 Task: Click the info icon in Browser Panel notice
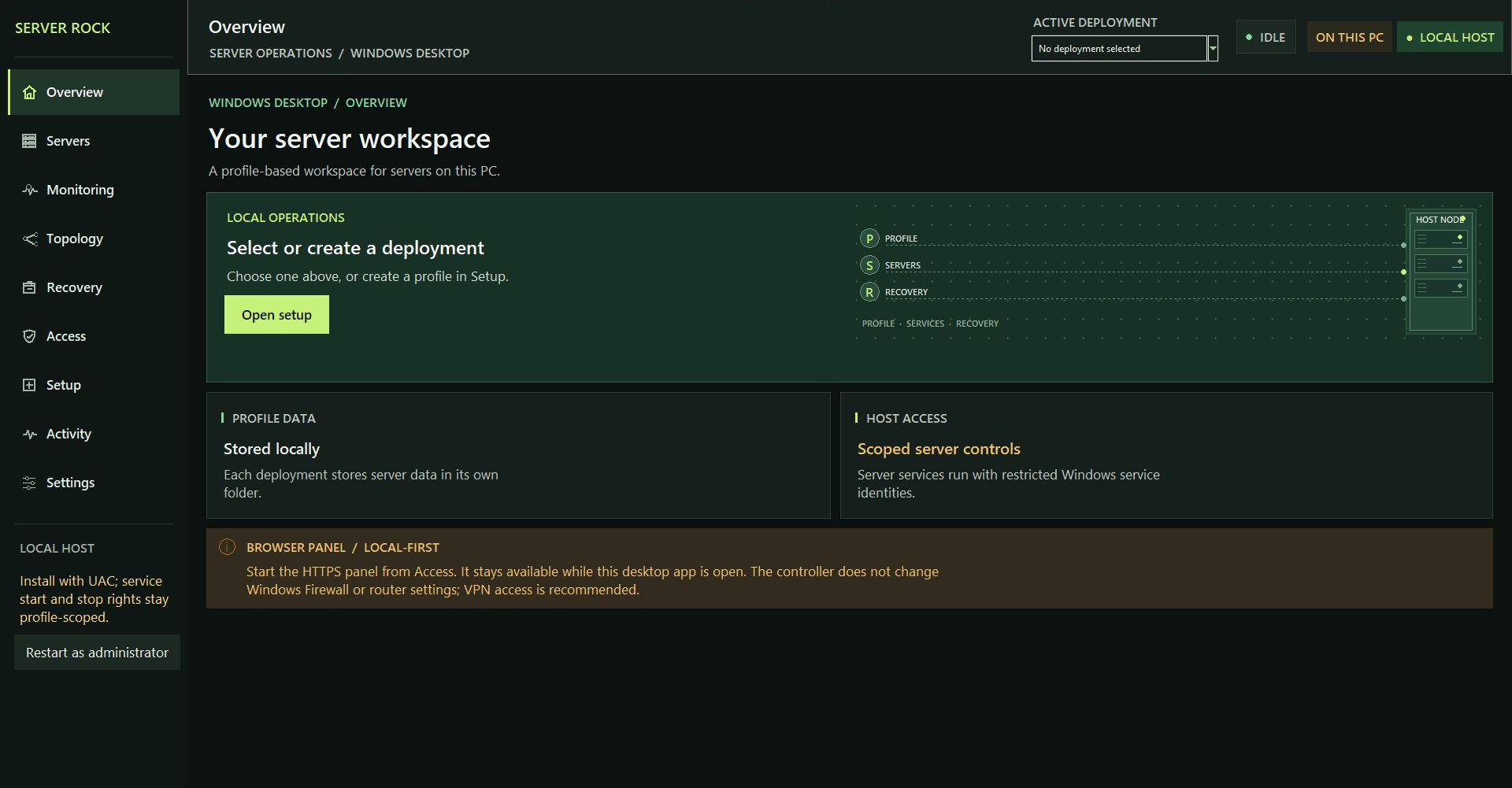point(227,546)
